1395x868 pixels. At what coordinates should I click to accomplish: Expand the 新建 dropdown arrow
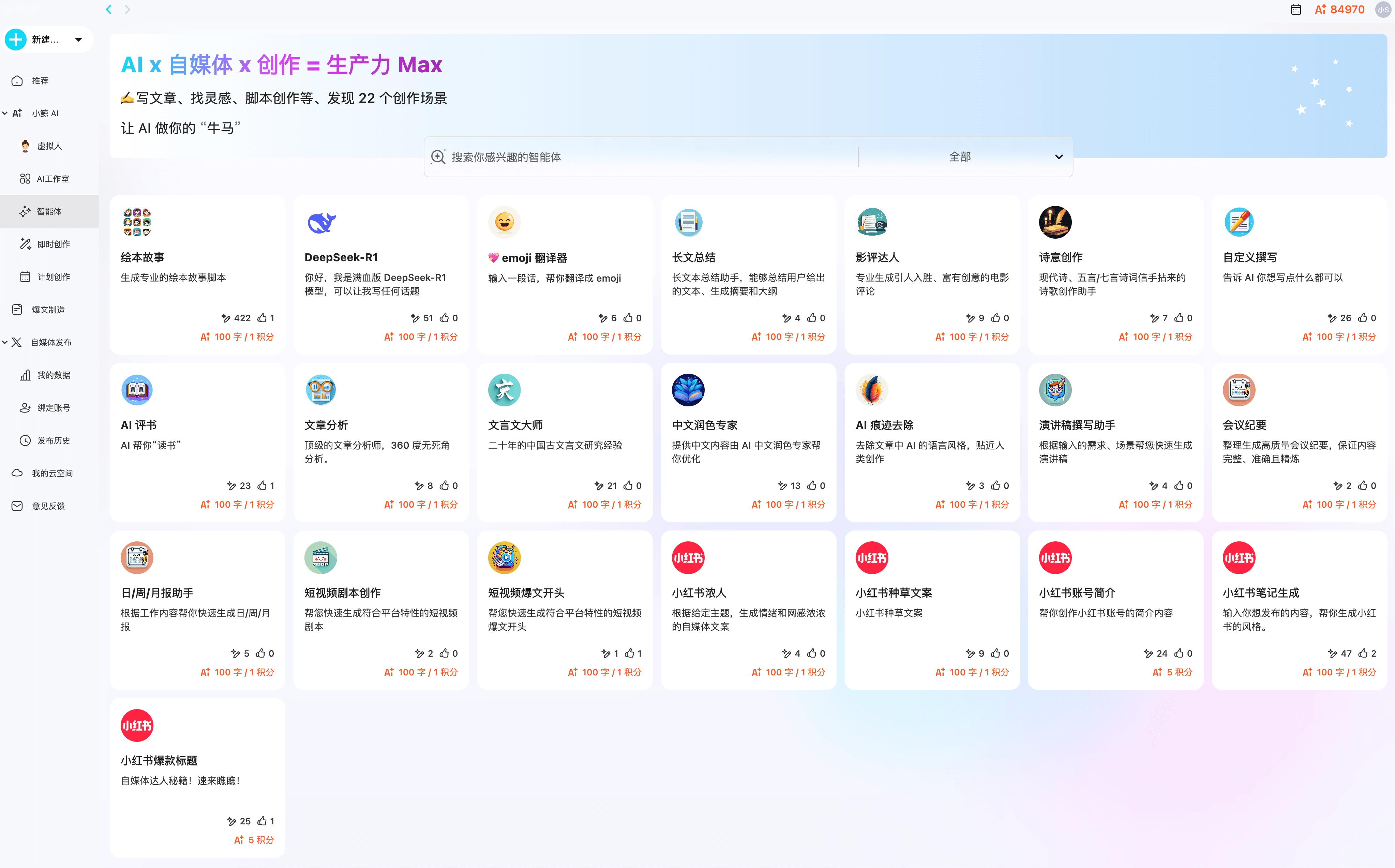tap(79, 40)
